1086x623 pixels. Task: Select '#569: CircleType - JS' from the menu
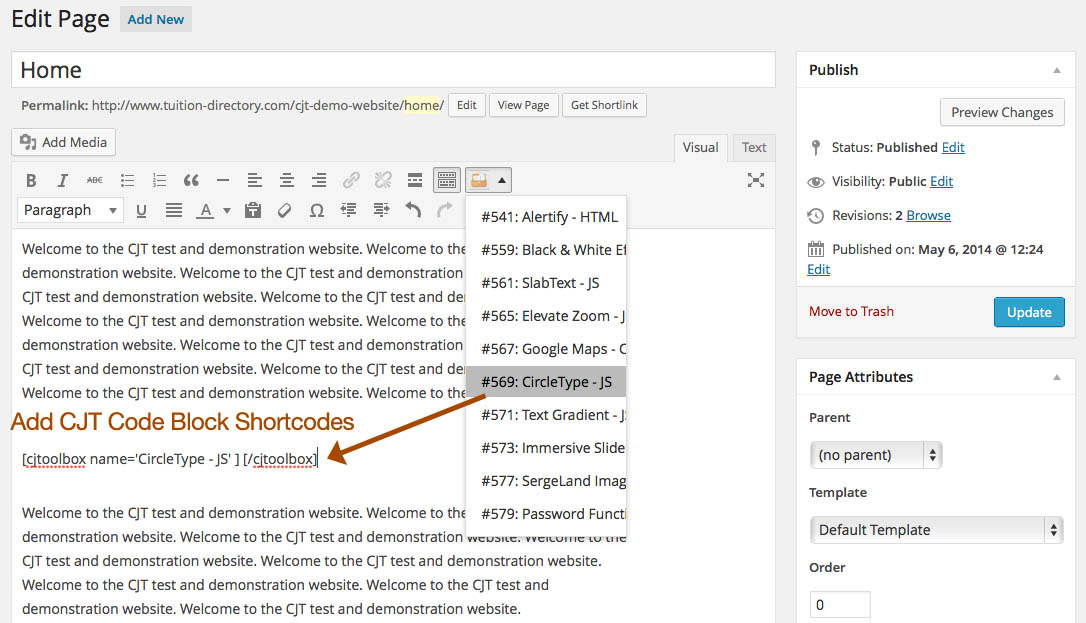point(546,382)
